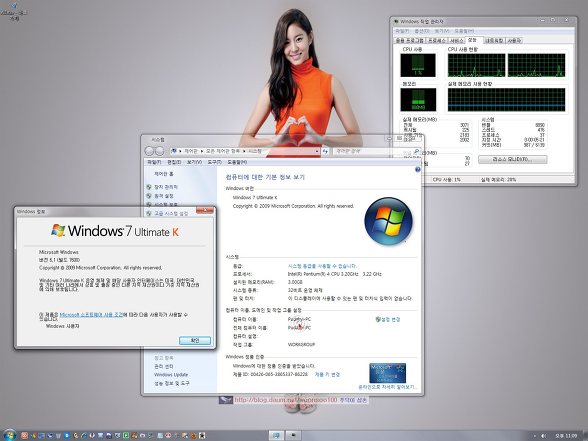The width and height of the screenshot is (588, 441).
Task: Select the second running taskbar button
Action: pyautogui.click(x=293, y=436)
